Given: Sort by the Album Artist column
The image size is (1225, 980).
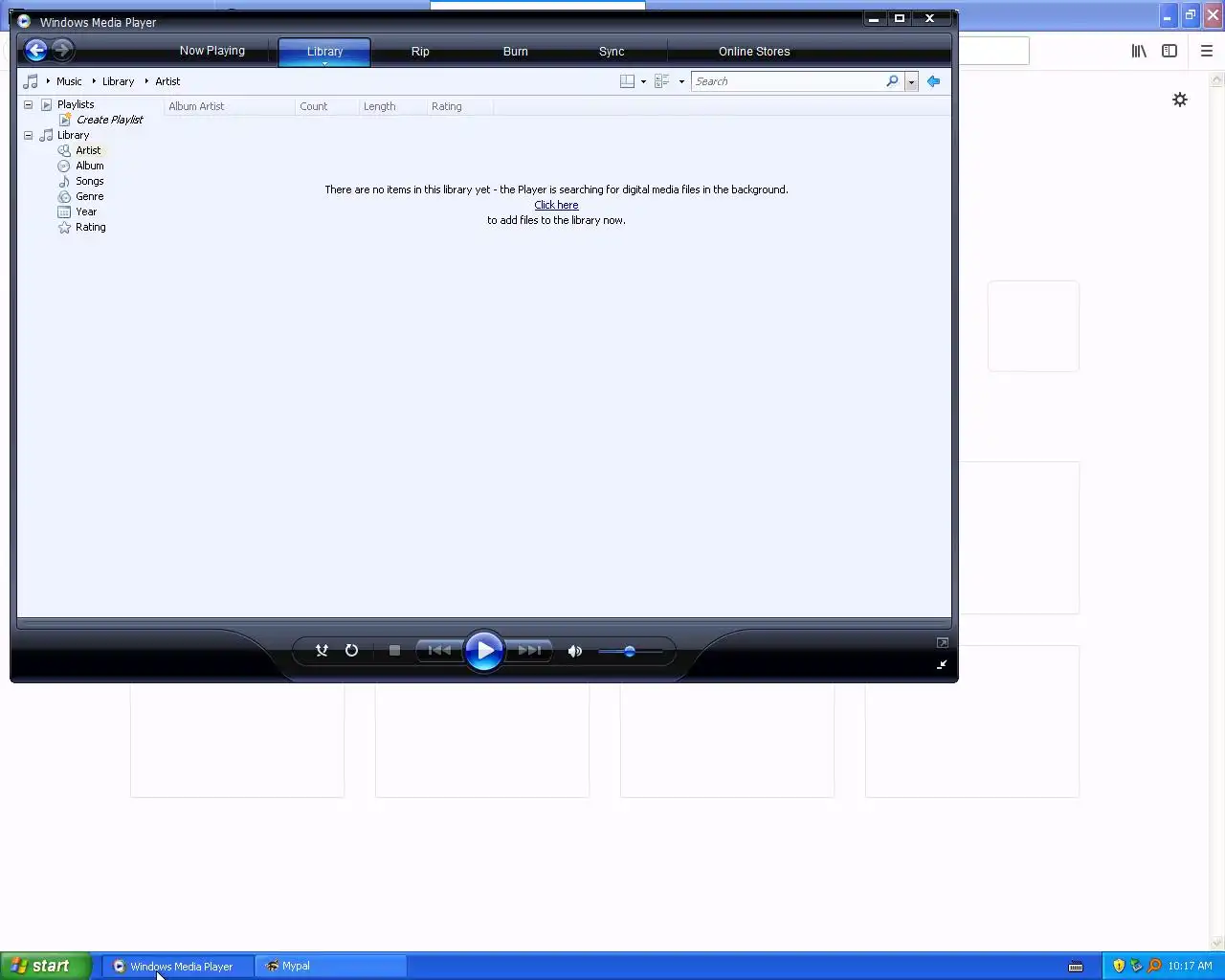Looking at the screenshot, I should click(x=230, y=106).
